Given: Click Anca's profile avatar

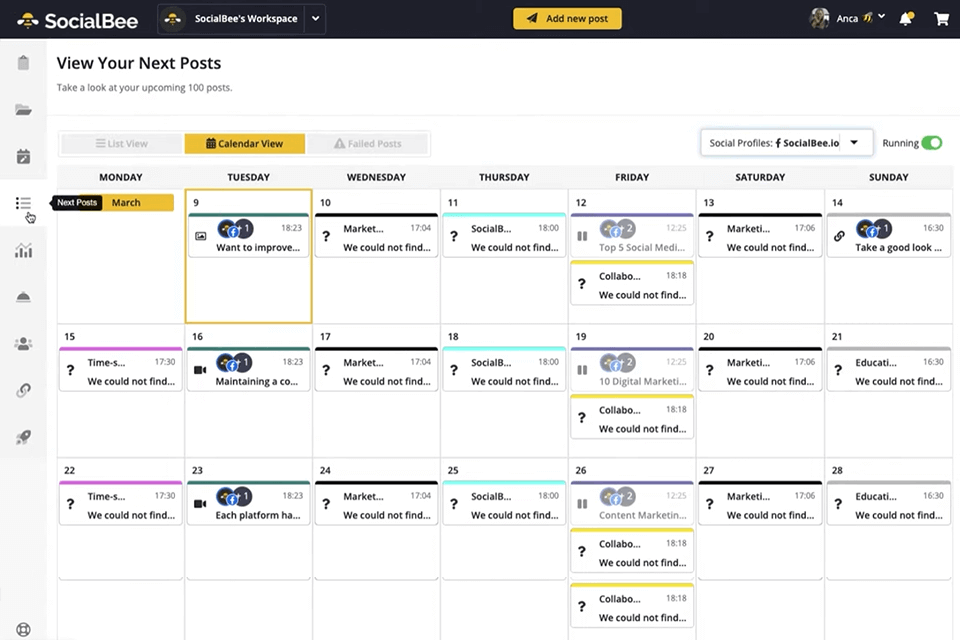Looking at the screenshot, I should click(x=819, y=18).
